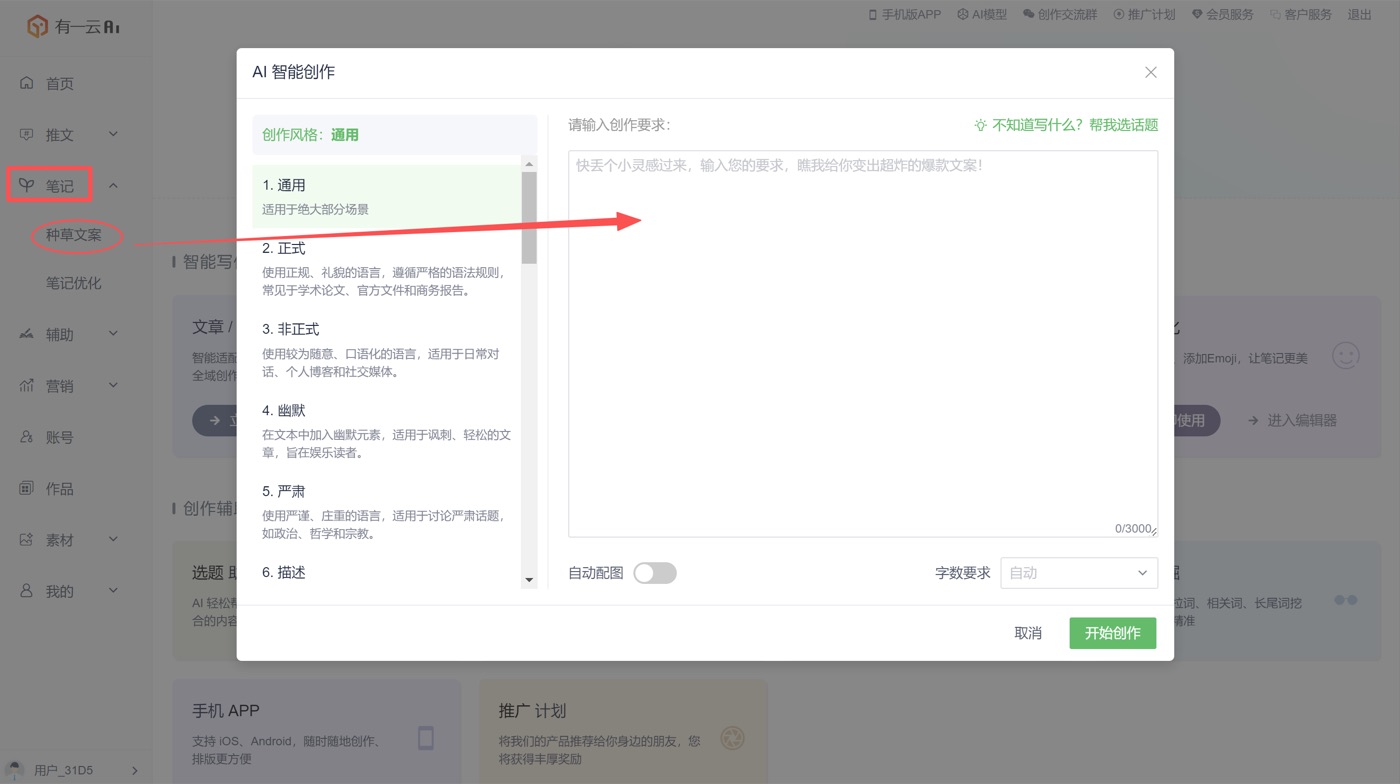
Task: Choose the 3. 非正式 writing style
Action: [387, 350]
